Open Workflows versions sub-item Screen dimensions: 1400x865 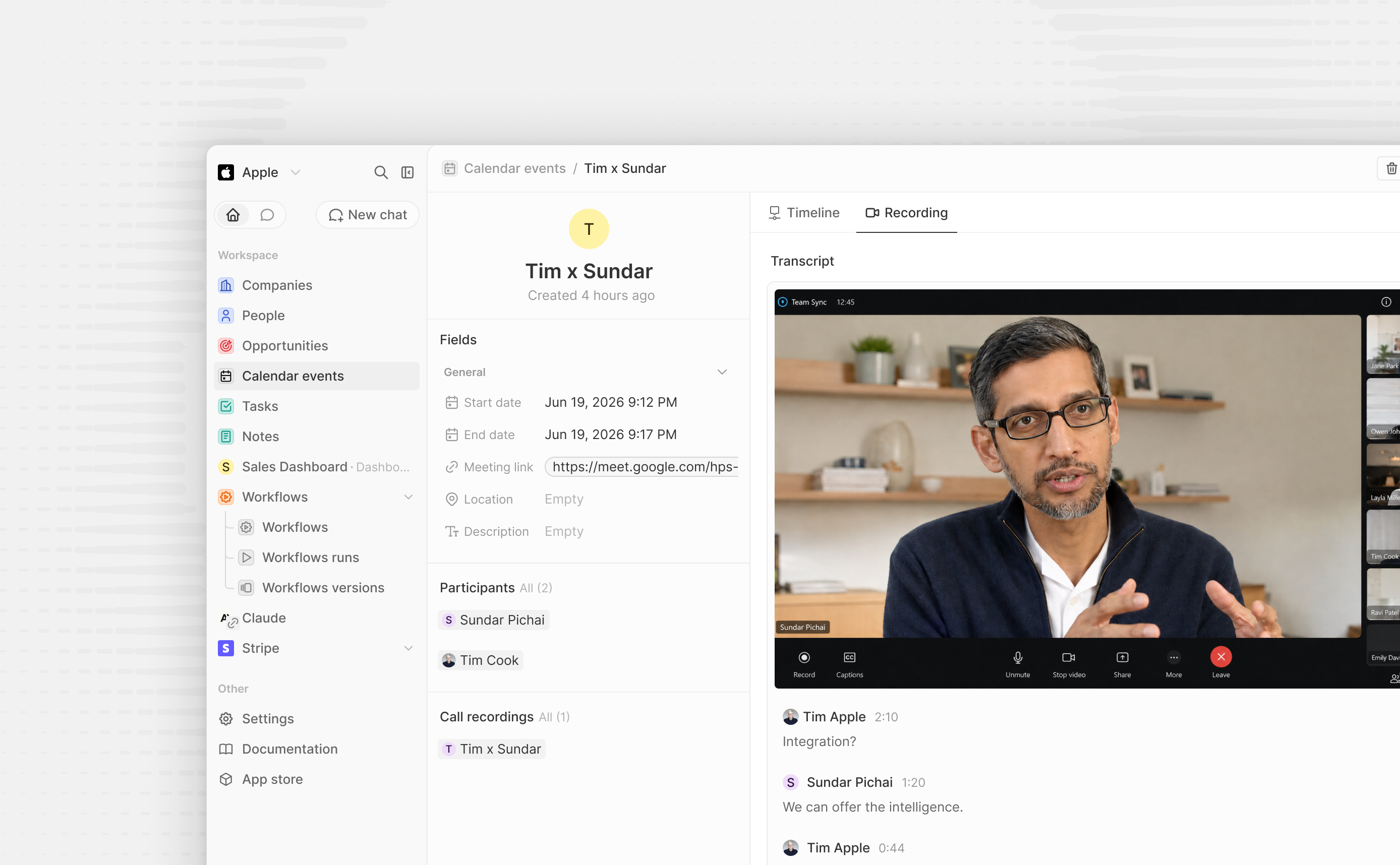point(327,588)
